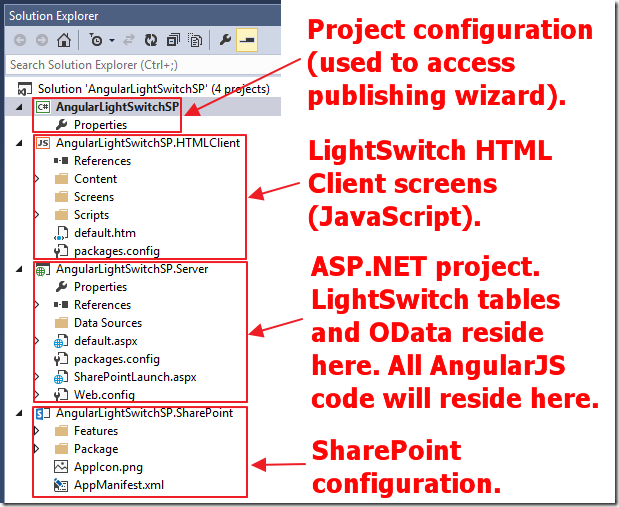Click the Back navigation arrow in toolbar
The image size is (619, 507).
point(20,40)
